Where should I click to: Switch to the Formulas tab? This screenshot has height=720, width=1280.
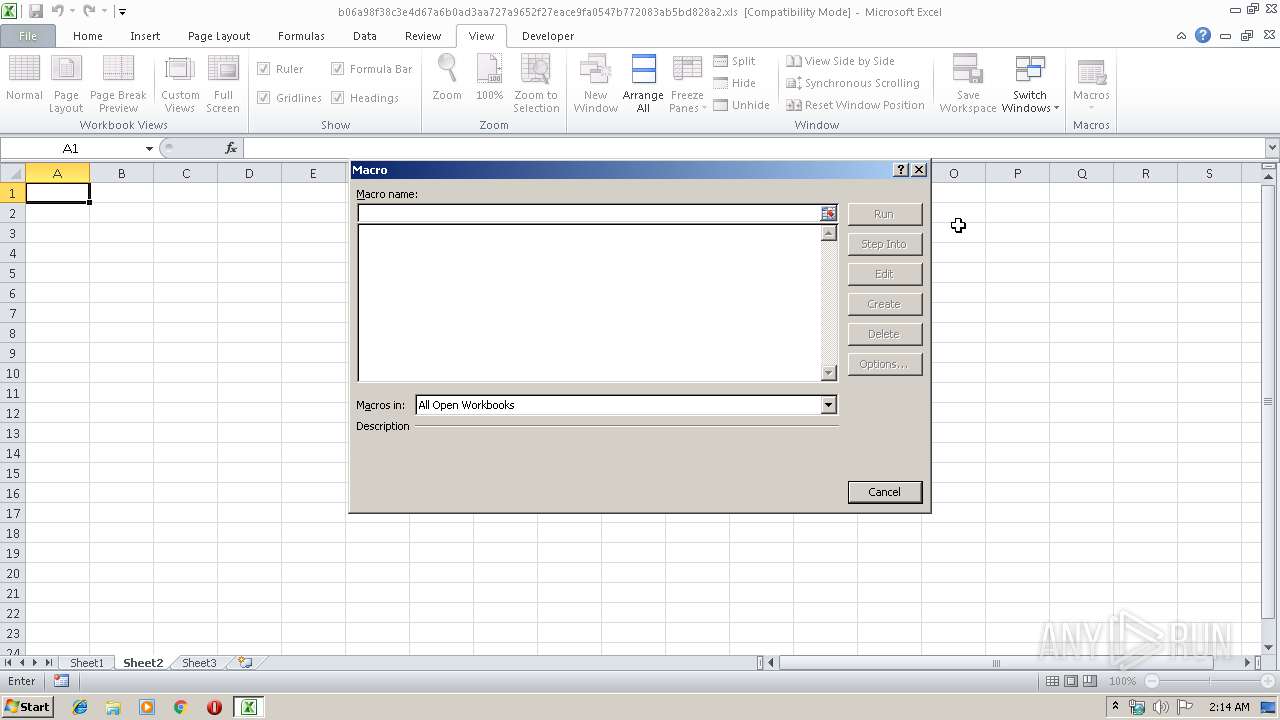pos(301,35)
